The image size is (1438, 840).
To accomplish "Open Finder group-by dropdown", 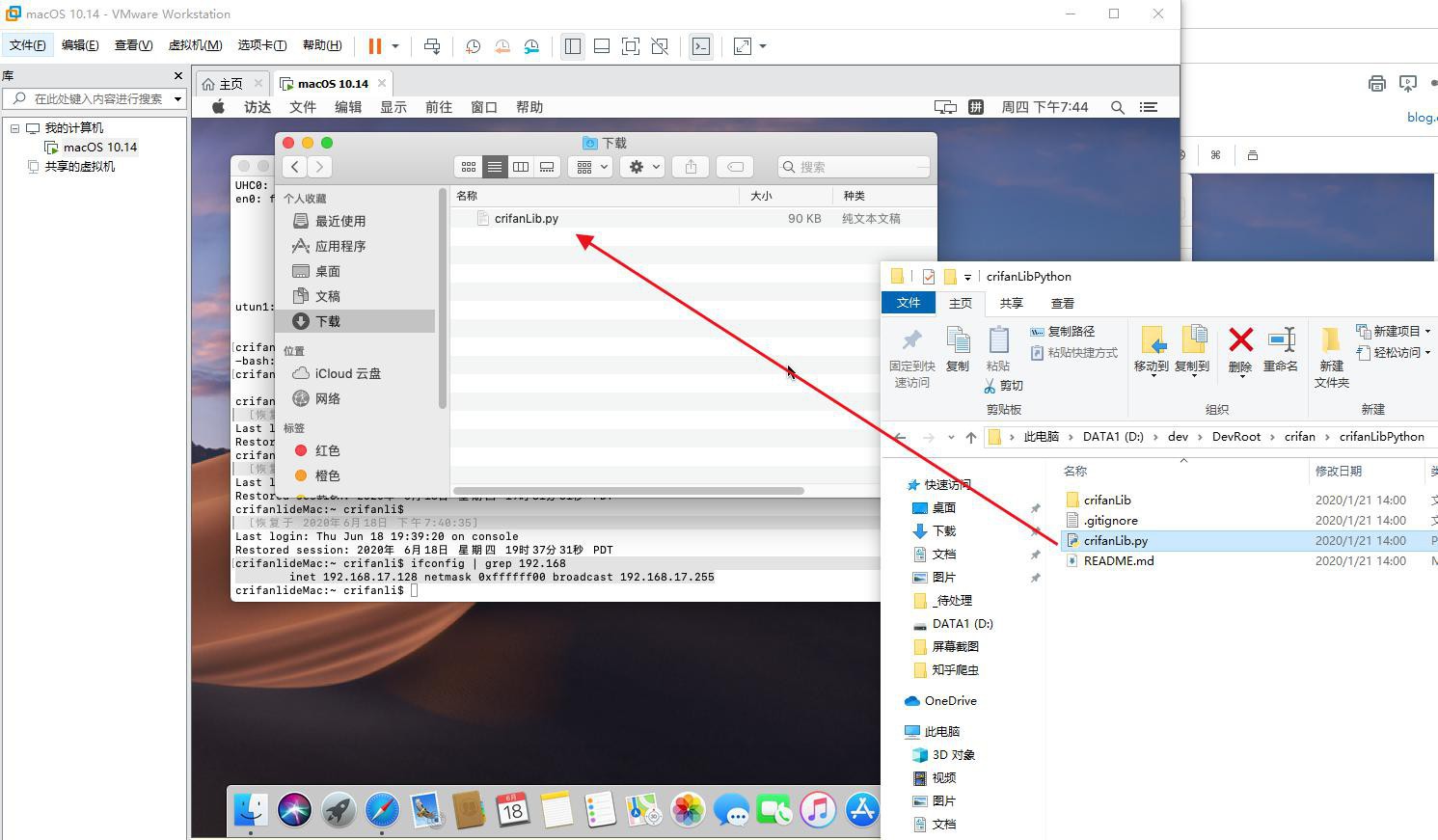I will pyautogui.click(x=591, y=167).
